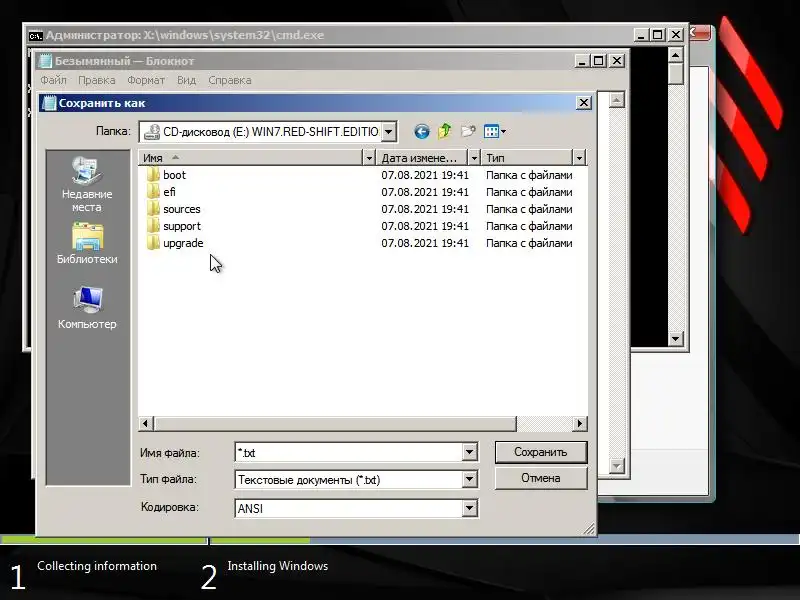The image size is (800, 600).
Task: Open Компьютер in sidebar
Action: (87, 308)
